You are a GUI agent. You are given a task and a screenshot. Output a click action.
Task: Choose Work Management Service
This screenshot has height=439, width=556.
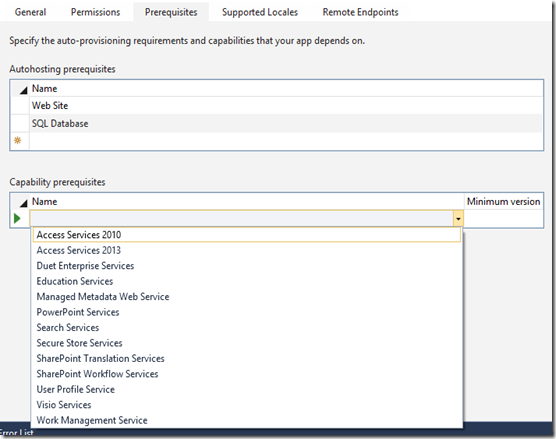pos(247,420)
